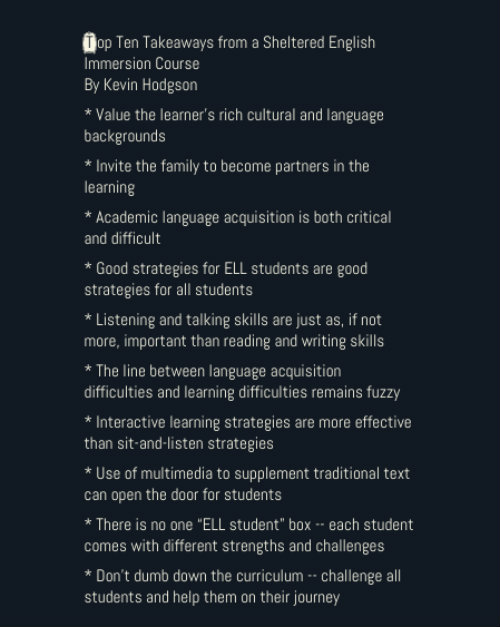This screenshot has width=500, height=627.
Task: Click 'strategies for all students' line
Action: (x=168, y=290)
